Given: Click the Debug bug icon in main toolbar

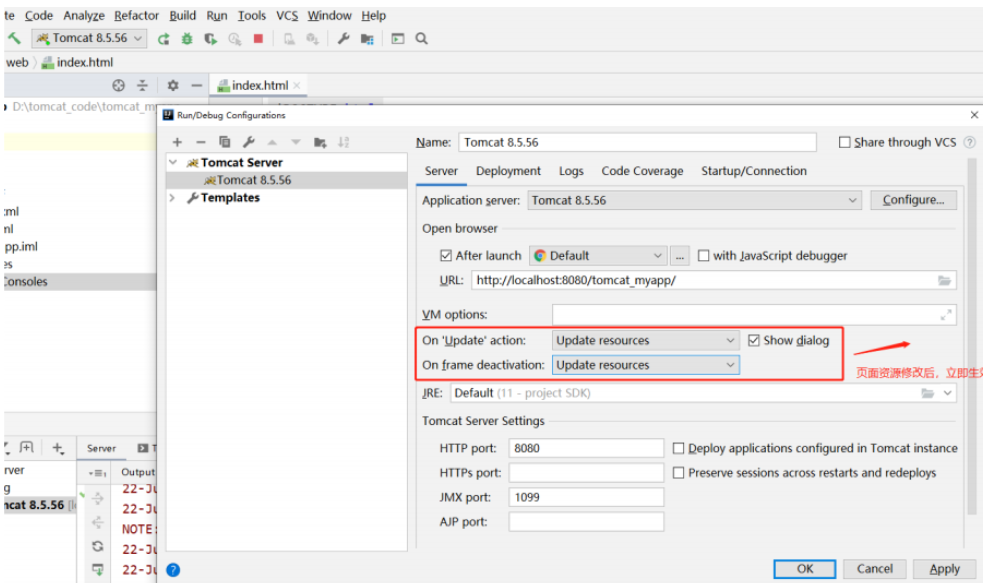Looking at the screenshot, I should click(187, 39).
